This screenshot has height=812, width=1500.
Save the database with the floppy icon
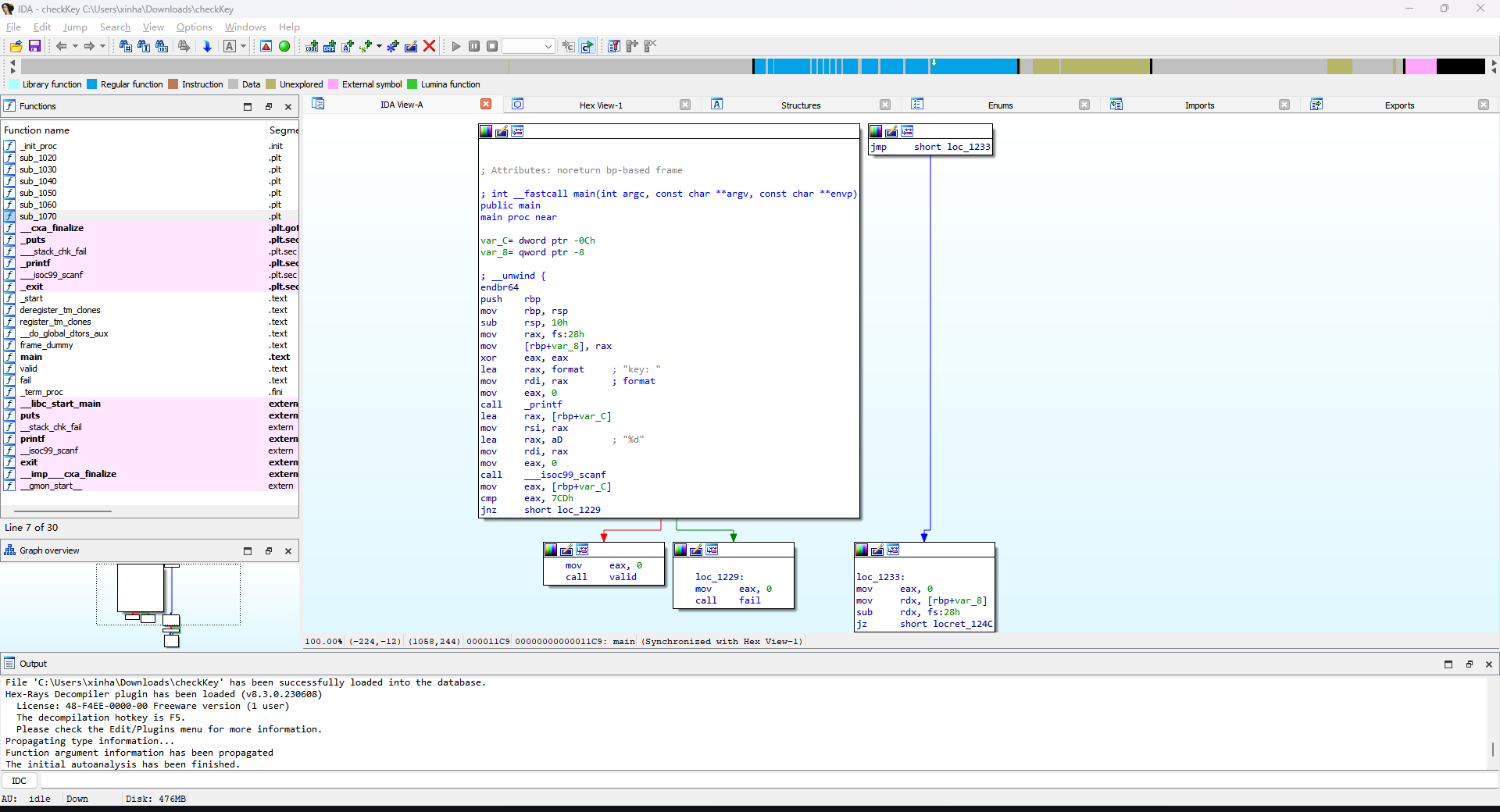(34, 47)
